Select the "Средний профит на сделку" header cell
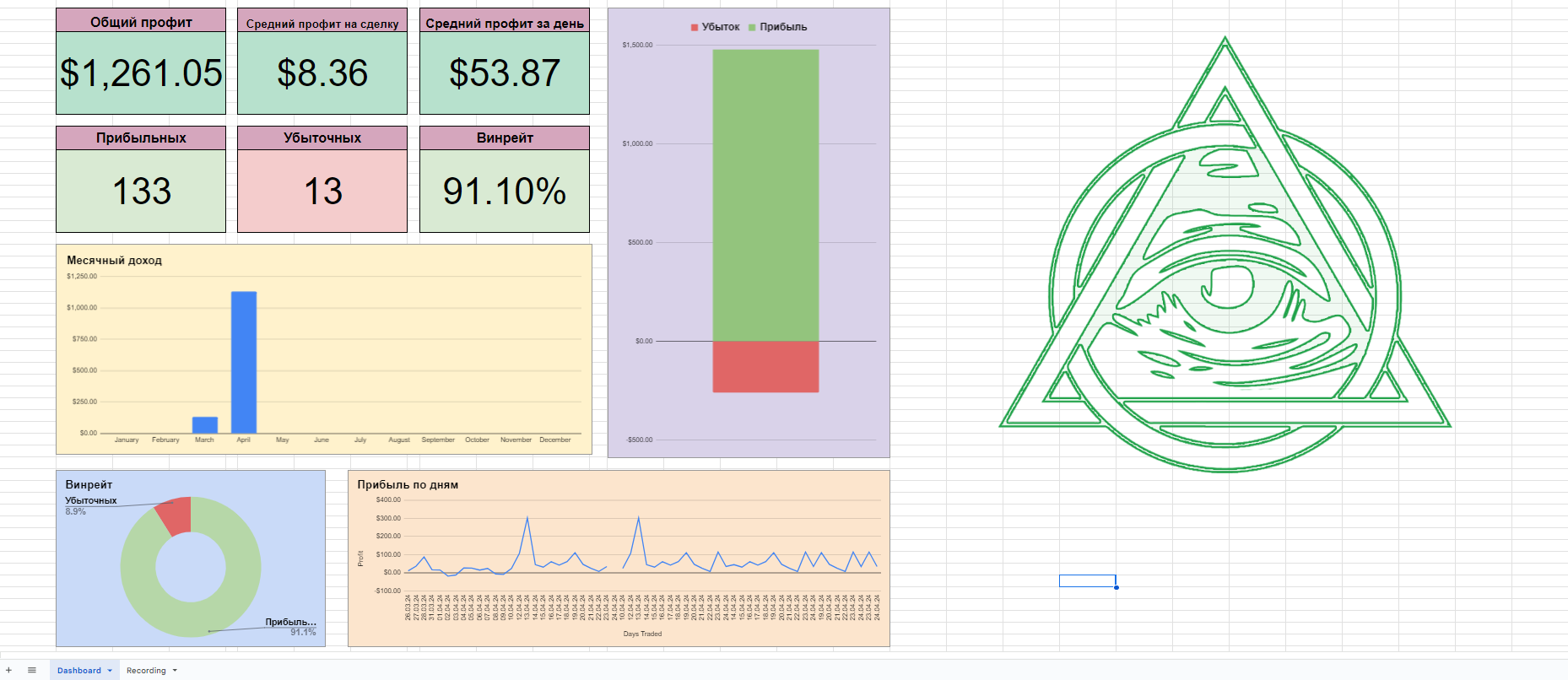 (x=322, y=20)
